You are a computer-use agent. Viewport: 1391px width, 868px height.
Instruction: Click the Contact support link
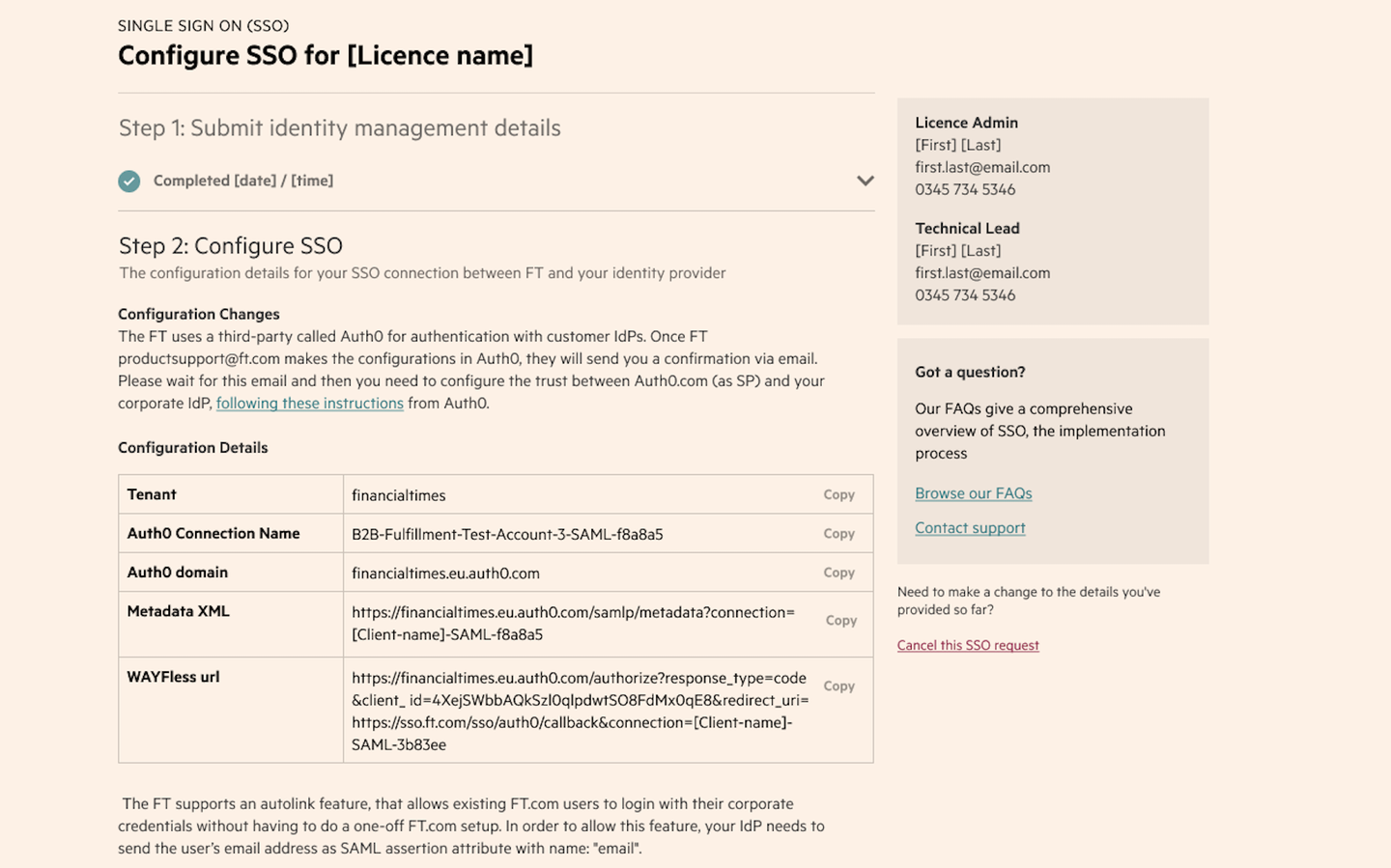[x=970, y=528]
